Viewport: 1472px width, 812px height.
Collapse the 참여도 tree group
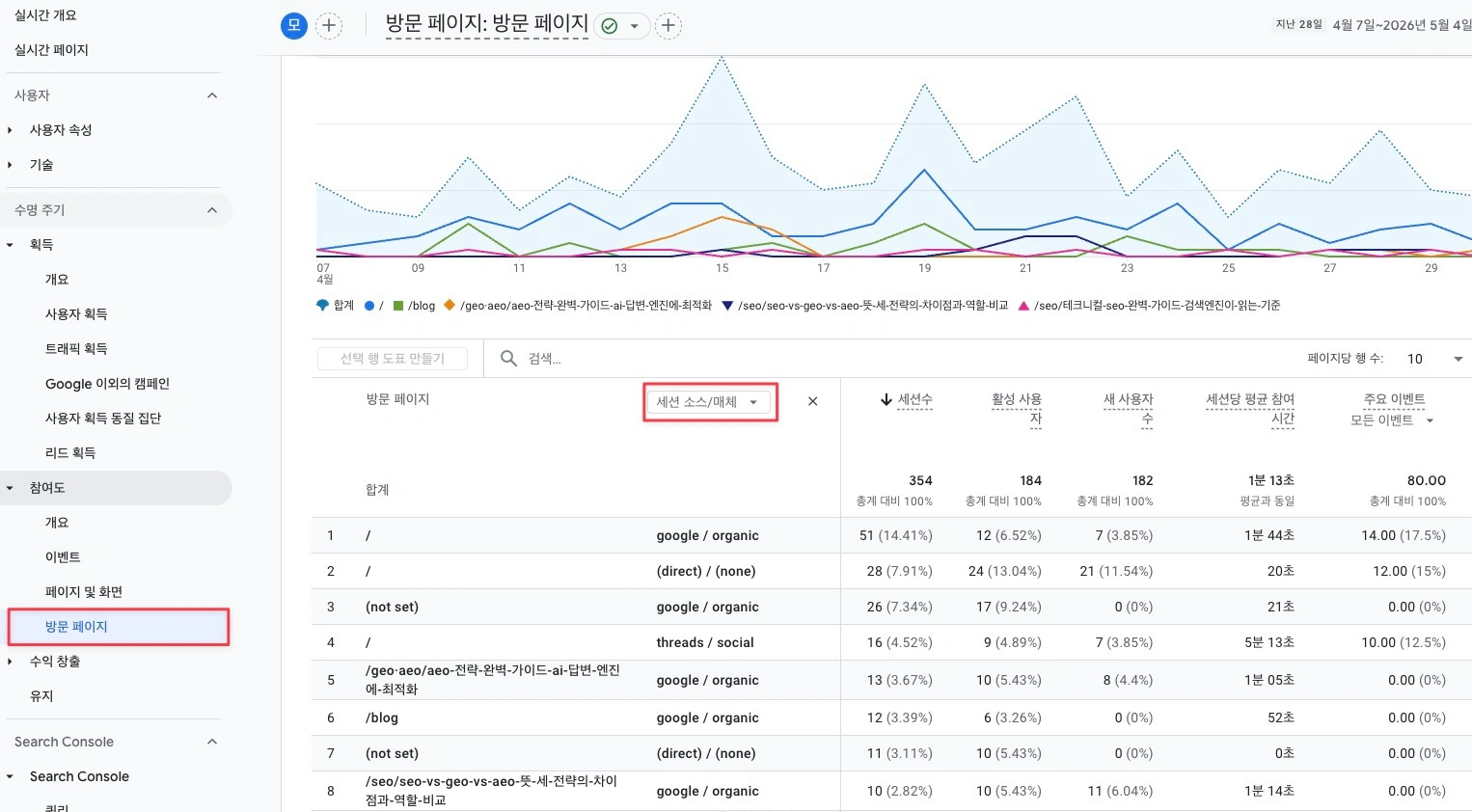(10, 488)
